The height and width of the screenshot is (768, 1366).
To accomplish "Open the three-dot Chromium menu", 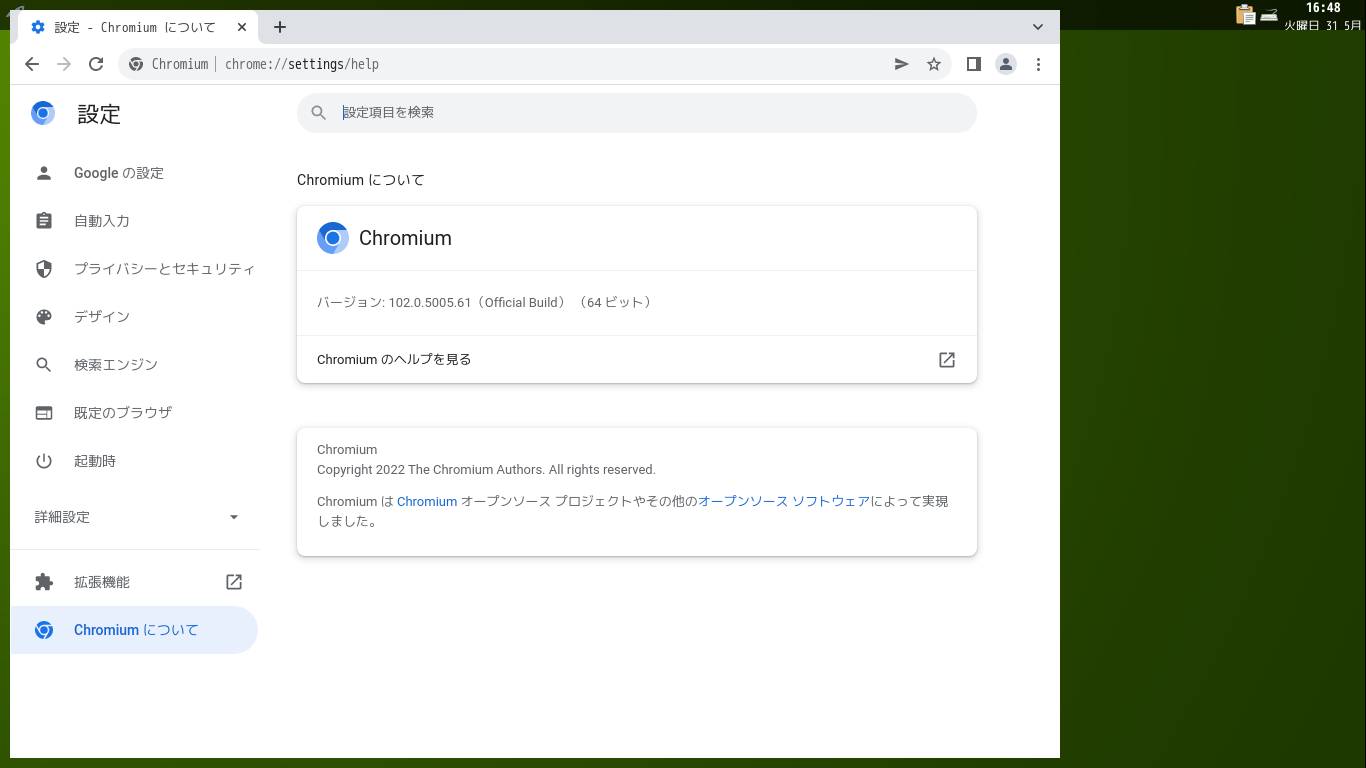I will (x=1038, y=64).
